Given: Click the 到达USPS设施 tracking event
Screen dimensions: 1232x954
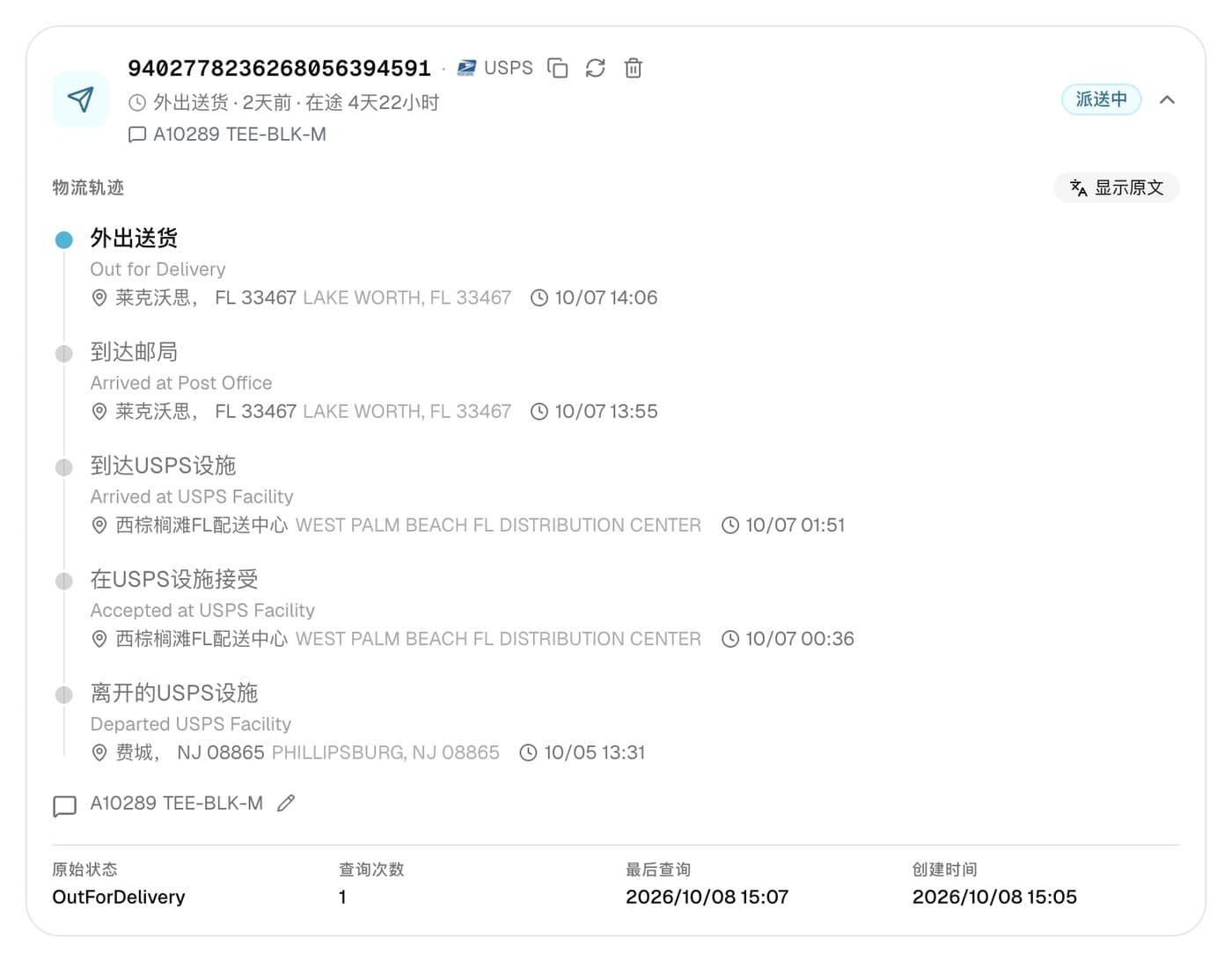Looking at the screenshot, I should 163,466.
